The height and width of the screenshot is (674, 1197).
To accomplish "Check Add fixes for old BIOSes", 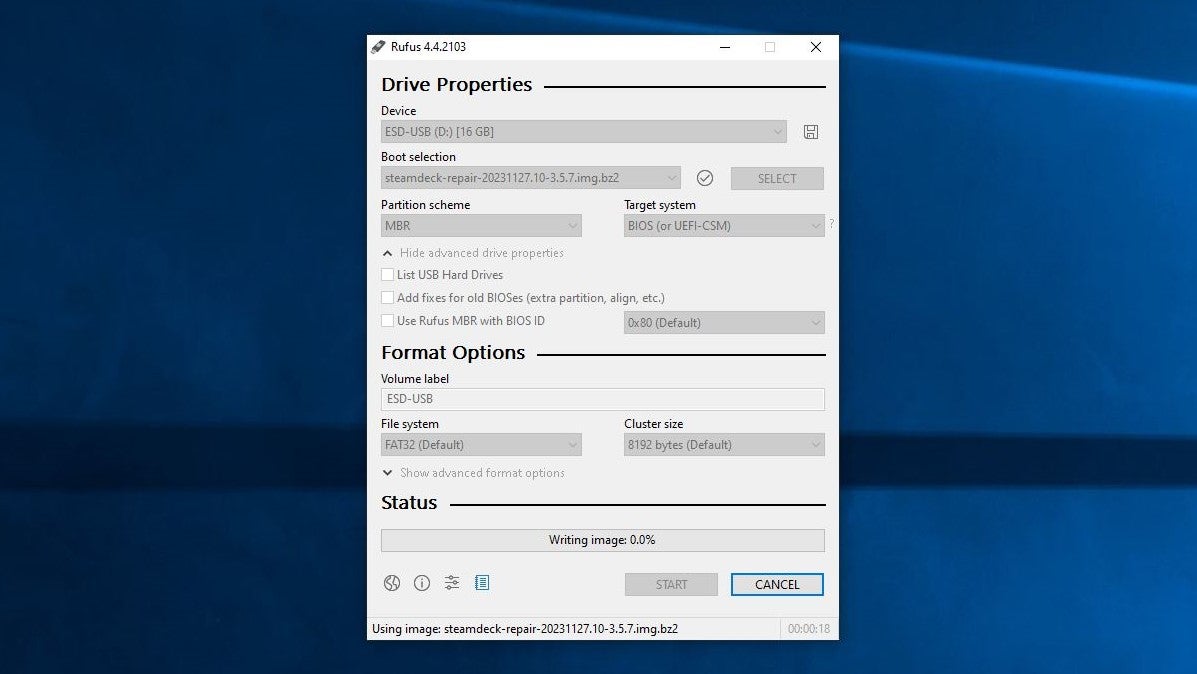I will coord(388,297).
